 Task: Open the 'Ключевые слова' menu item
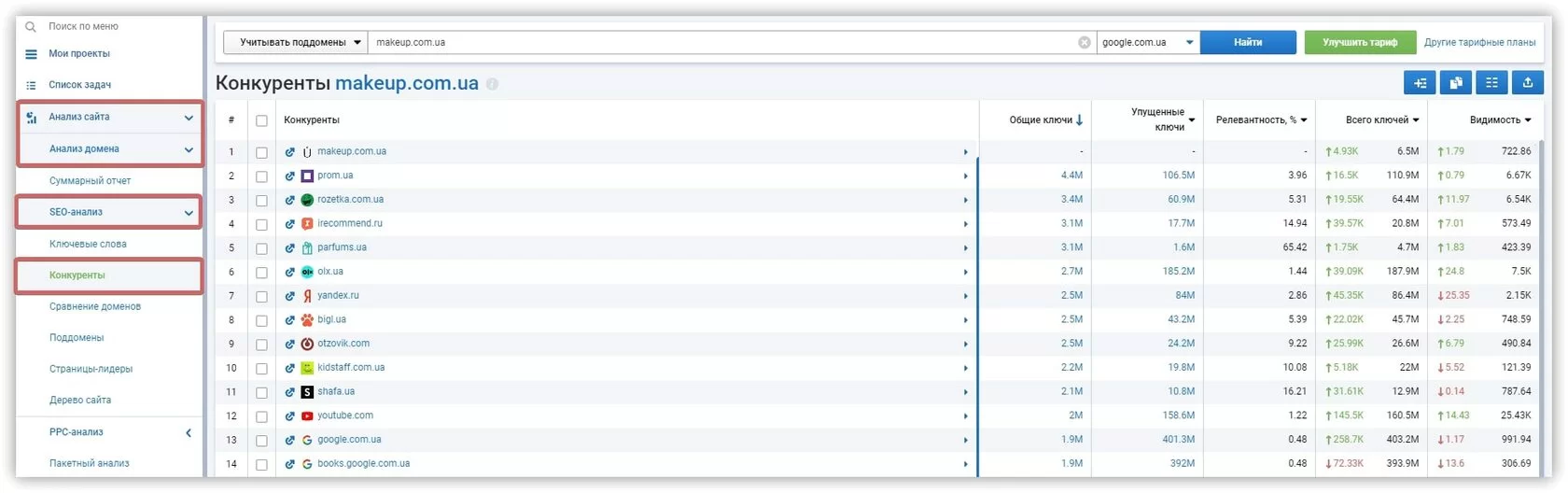(88, 245)
